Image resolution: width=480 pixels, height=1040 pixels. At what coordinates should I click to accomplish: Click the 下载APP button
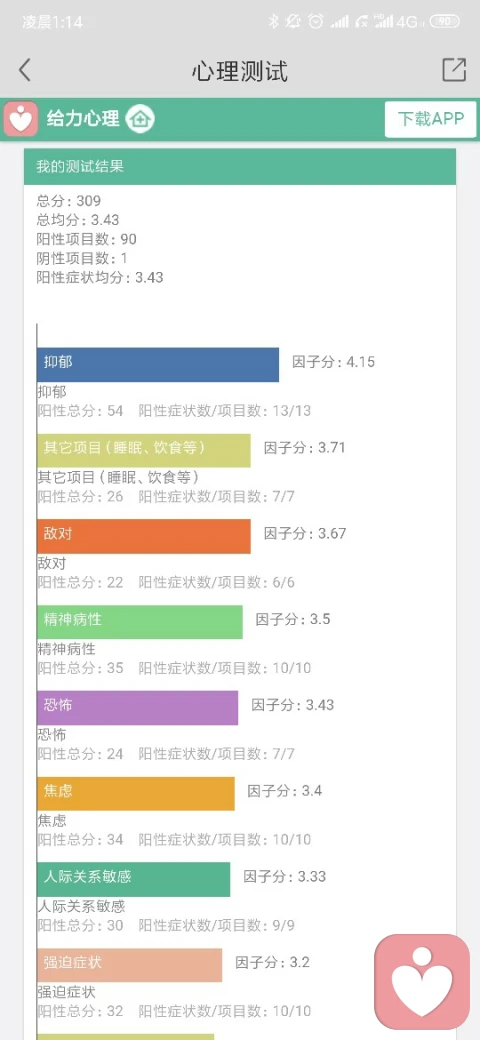point(430,119)
